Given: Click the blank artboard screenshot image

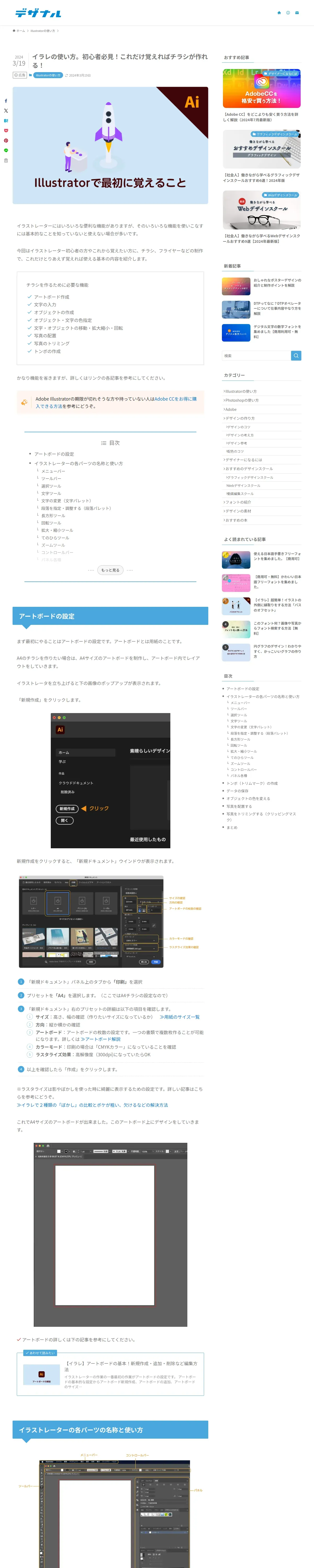Looking at the screenshot, I should 110,1235.
